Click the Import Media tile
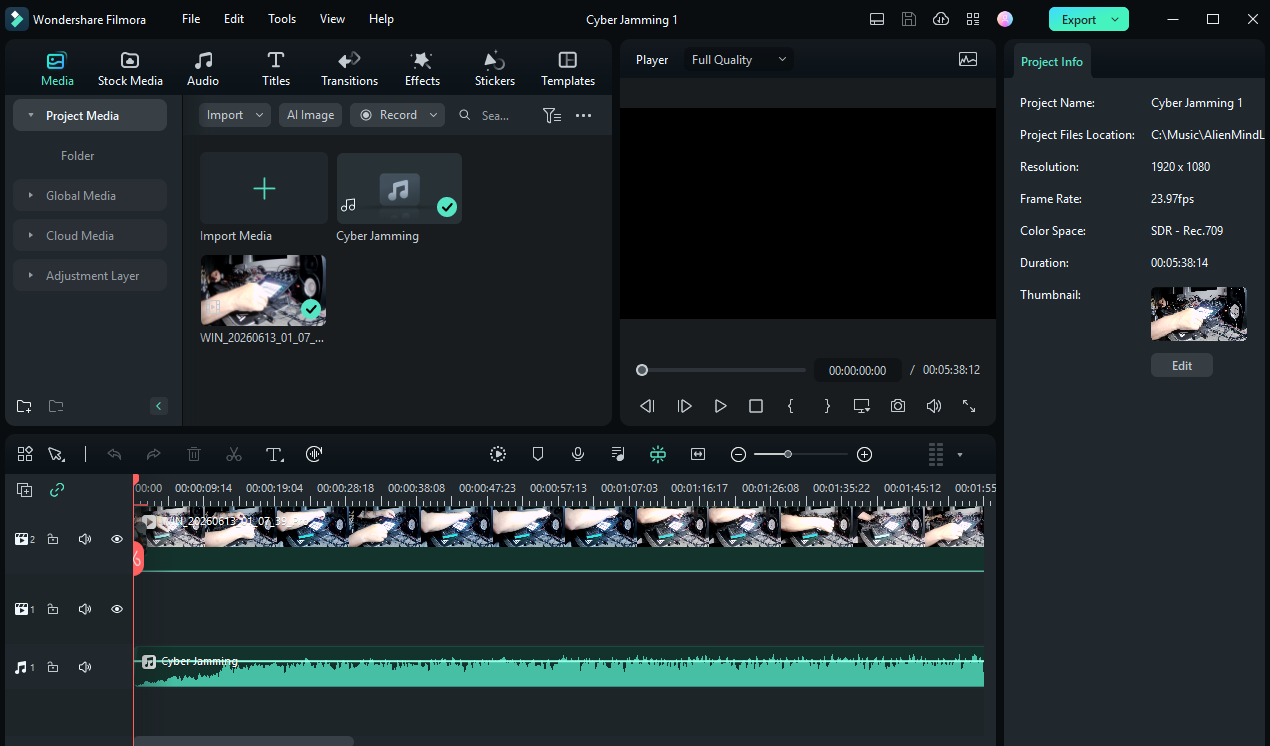 coord(264,188)
